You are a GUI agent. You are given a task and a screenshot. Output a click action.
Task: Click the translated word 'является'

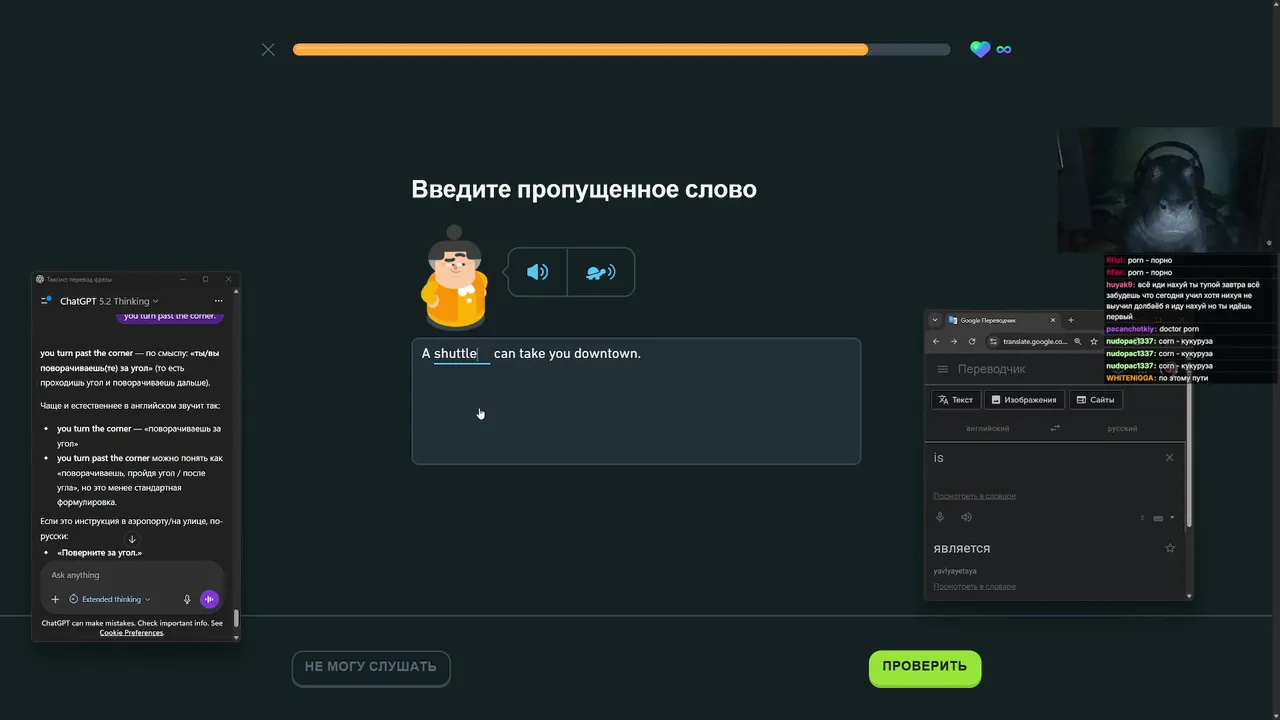coord(961,548)
